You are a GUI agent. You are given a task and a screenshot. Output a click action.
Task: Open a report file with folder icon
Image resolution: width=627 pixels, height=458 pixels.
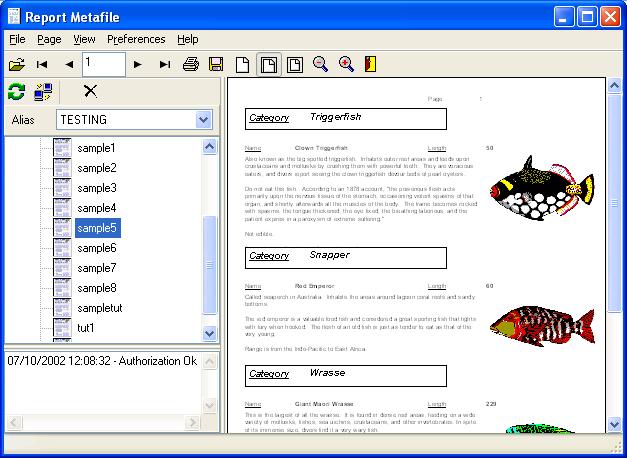tap(17, 64)
